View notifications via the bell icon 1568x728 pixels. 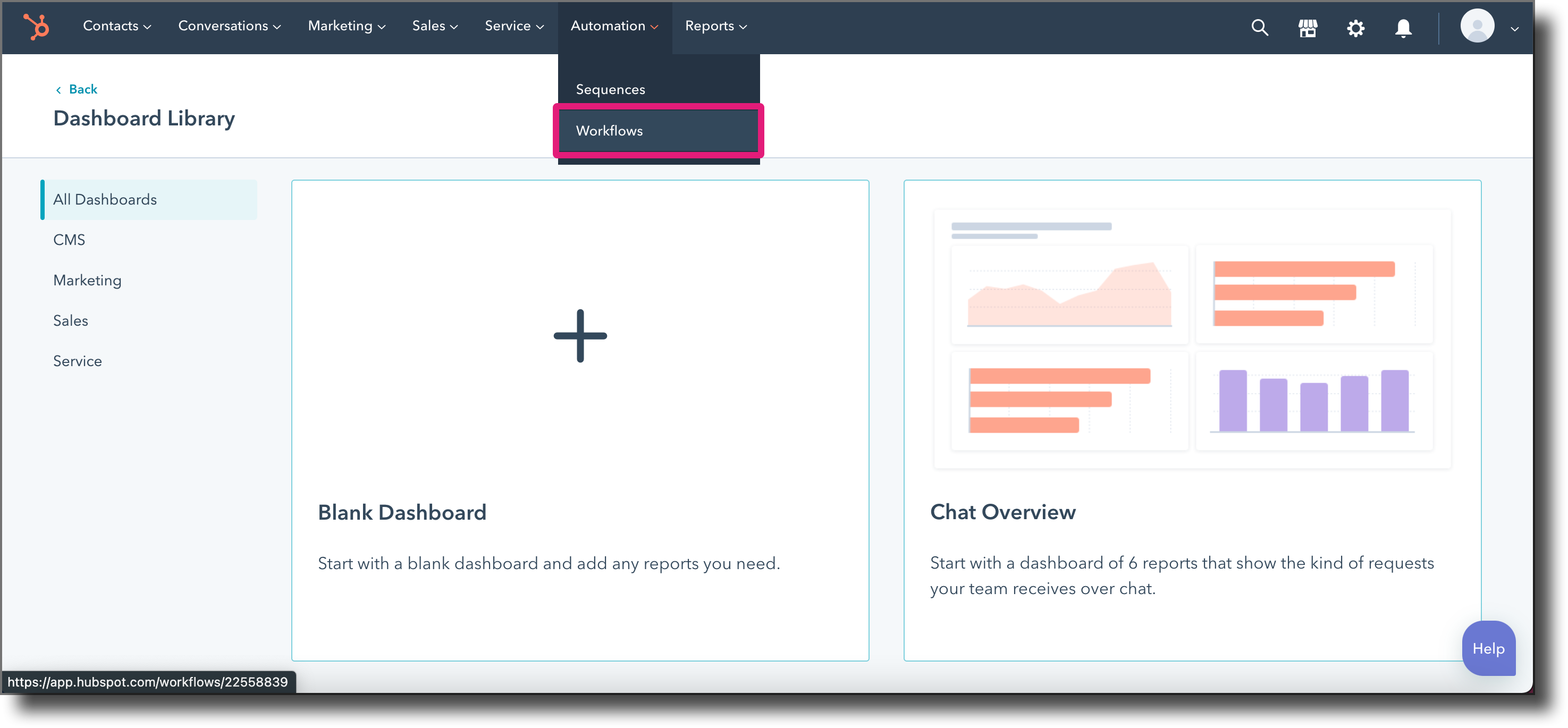(x=1403, y=28)
